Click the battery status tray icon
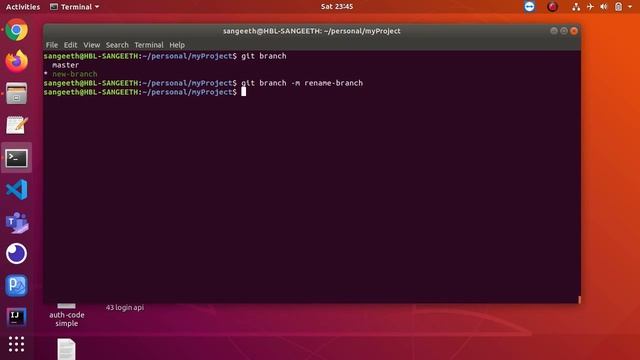 coord(618,7)
